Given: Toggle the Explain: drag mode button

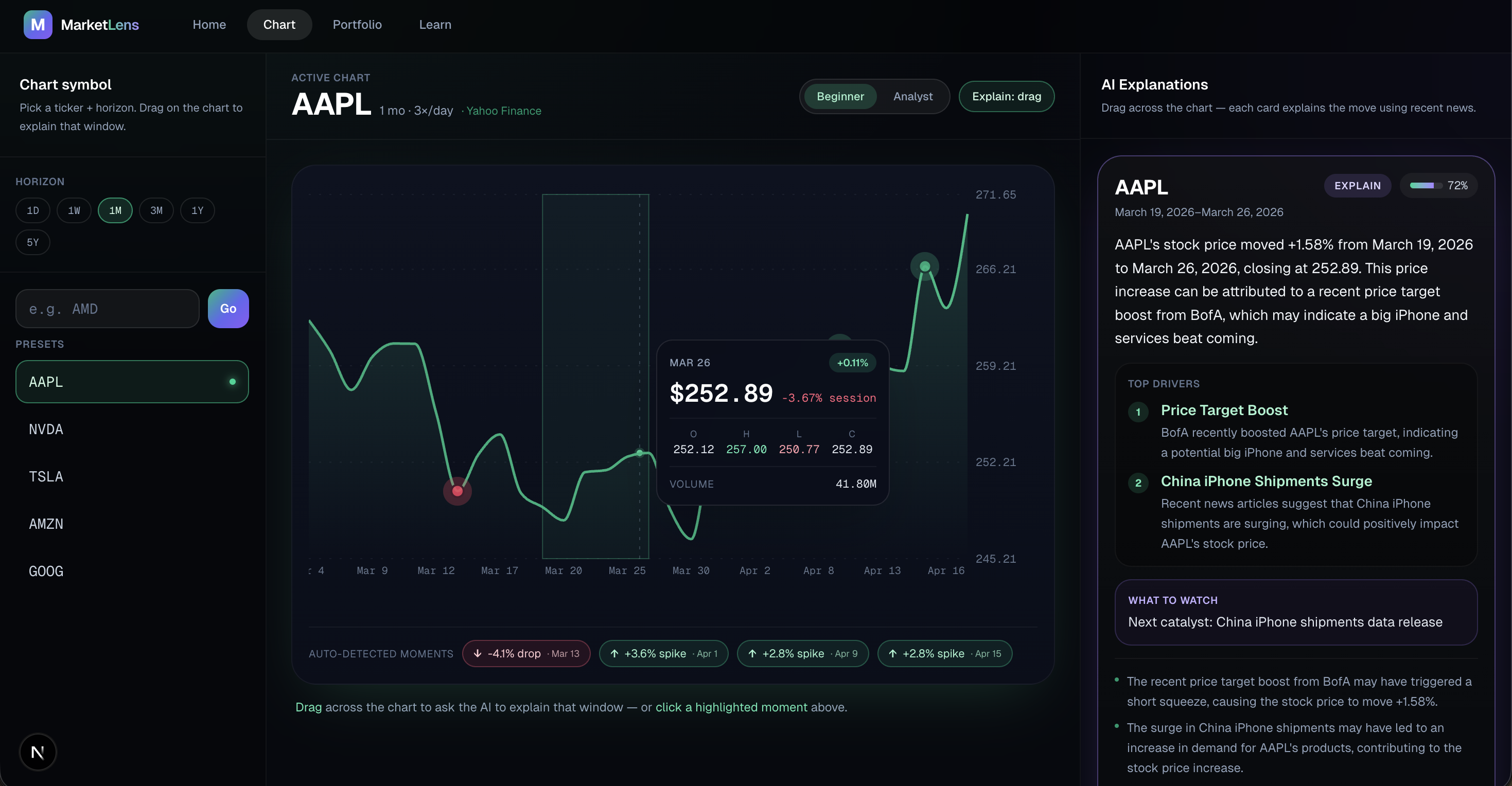Looking at the screenshot, I should point(1006,96).
